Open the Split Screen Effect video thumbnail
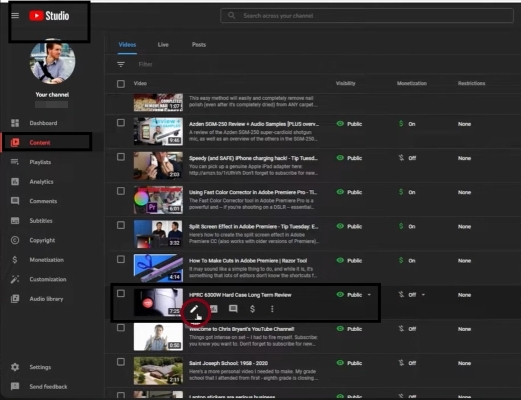This screenshot has width=521, height=400. coord(158,234)
